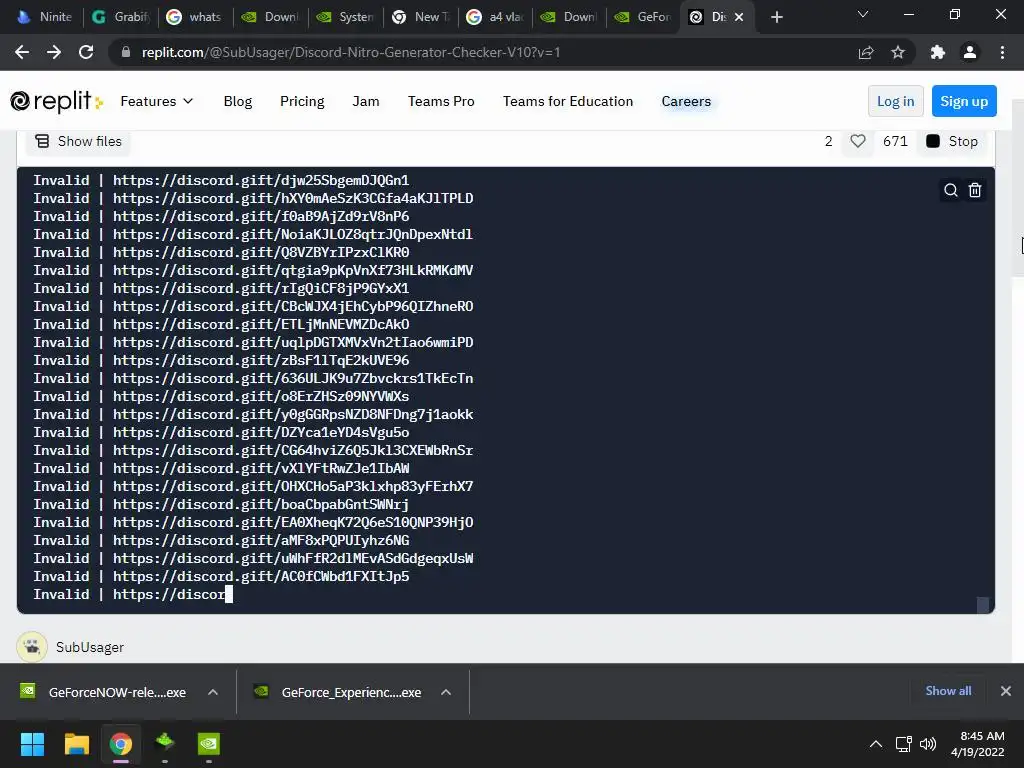Open Chrome profile icon

click(970, 52)
